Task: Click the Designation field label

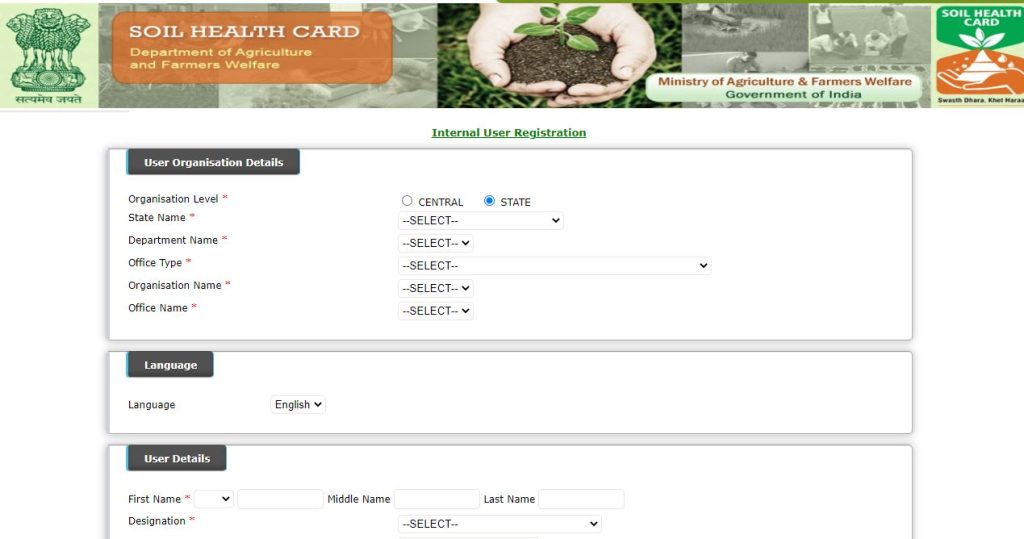Action: [x=157, y=521]
